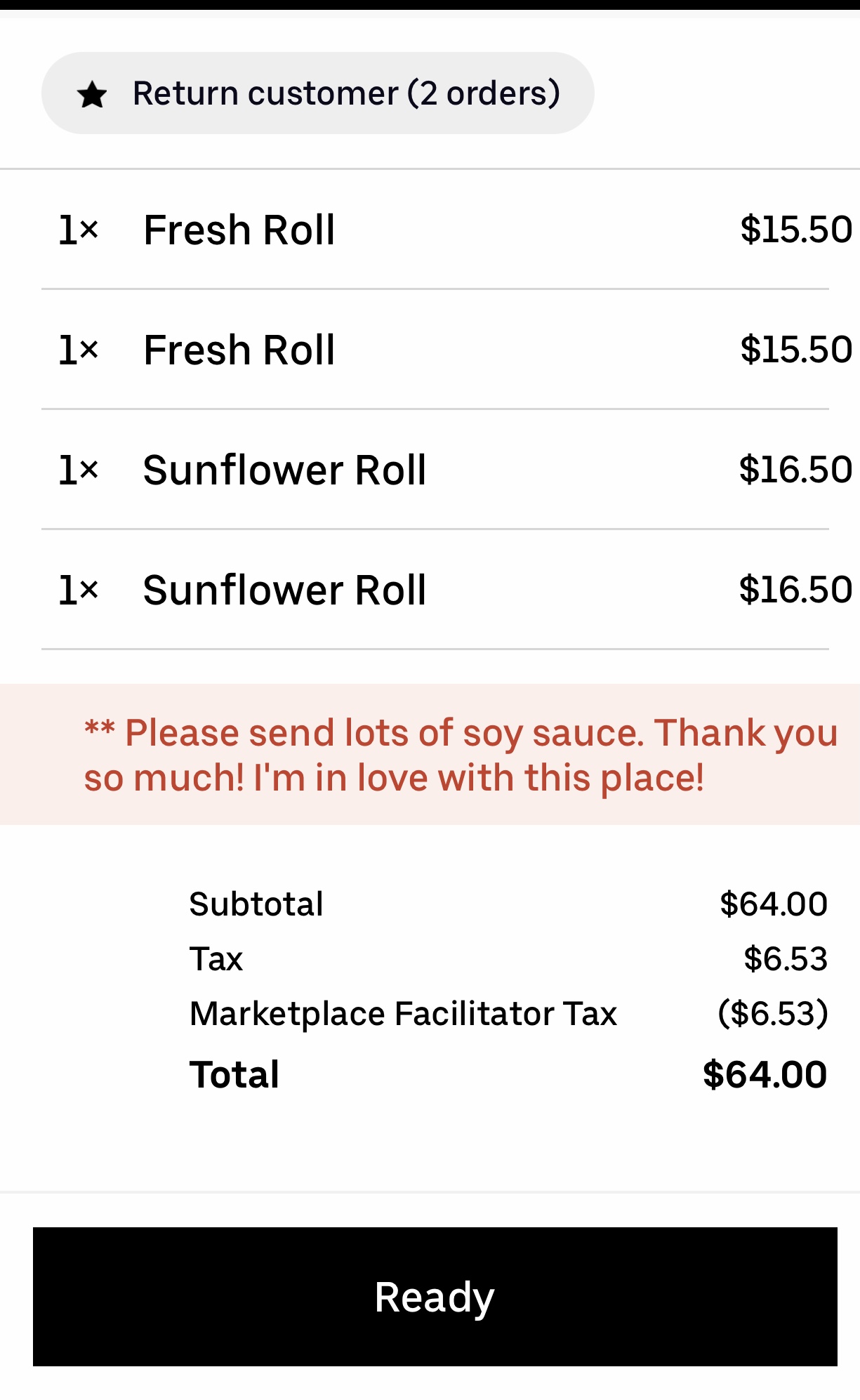Click the 1× quantity of second Fresh Roll

(78, 350)
